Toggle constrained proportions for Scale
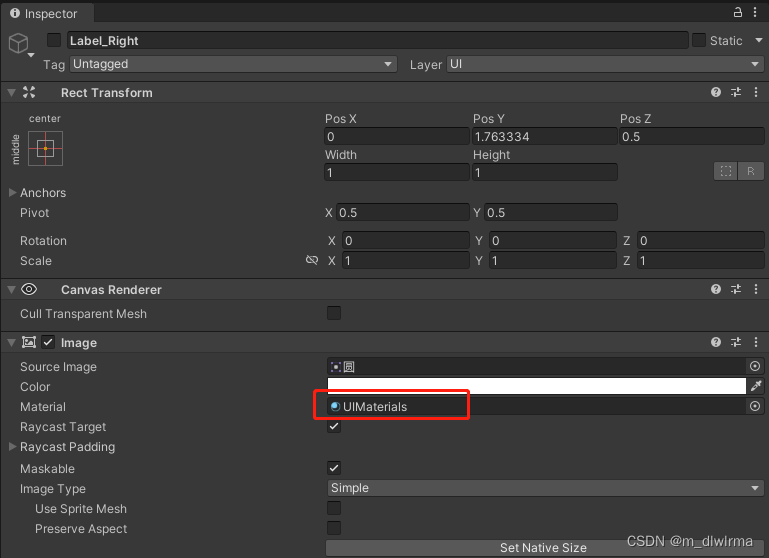 click(312, 260)
